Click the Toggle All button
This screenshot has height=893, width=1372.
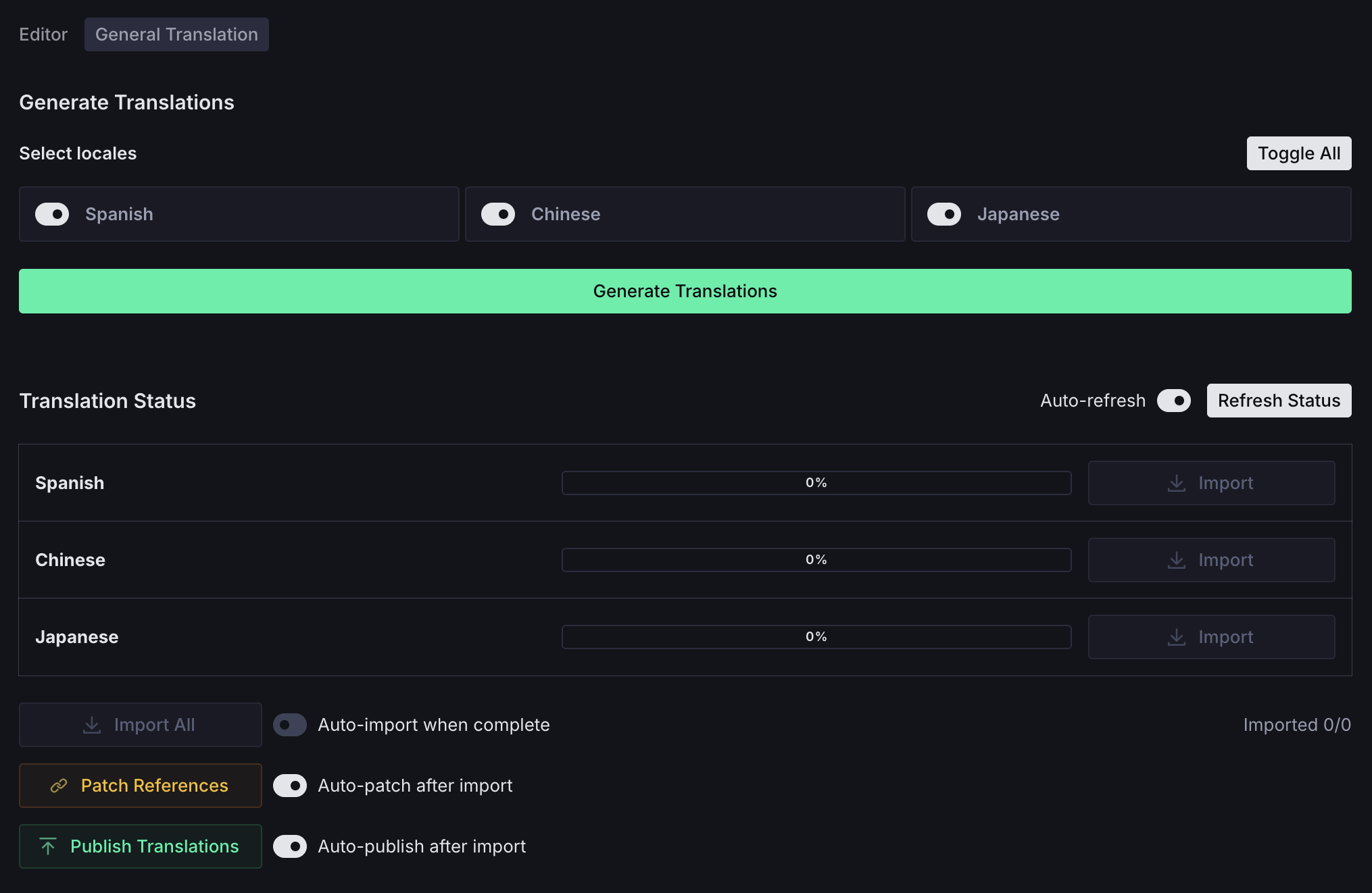coord(1298,153)
